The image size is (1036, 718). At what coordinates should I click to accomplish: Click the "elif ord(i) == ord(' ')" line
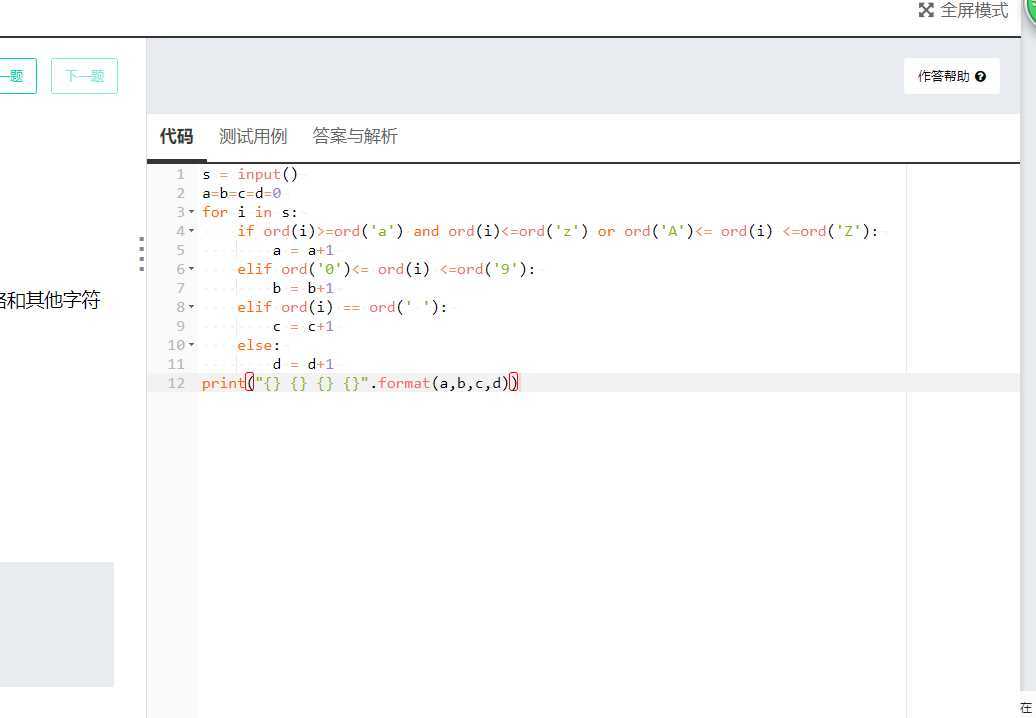[342, 307]
